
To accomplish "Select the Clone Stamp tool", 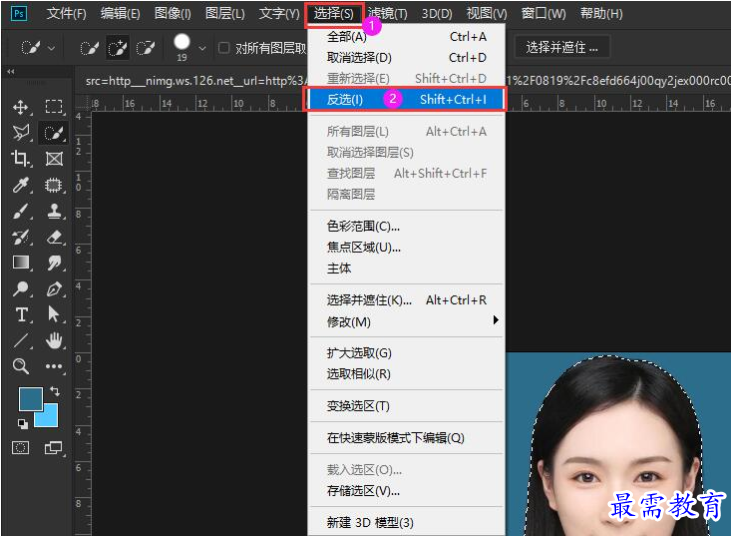I will pos(54,211).
